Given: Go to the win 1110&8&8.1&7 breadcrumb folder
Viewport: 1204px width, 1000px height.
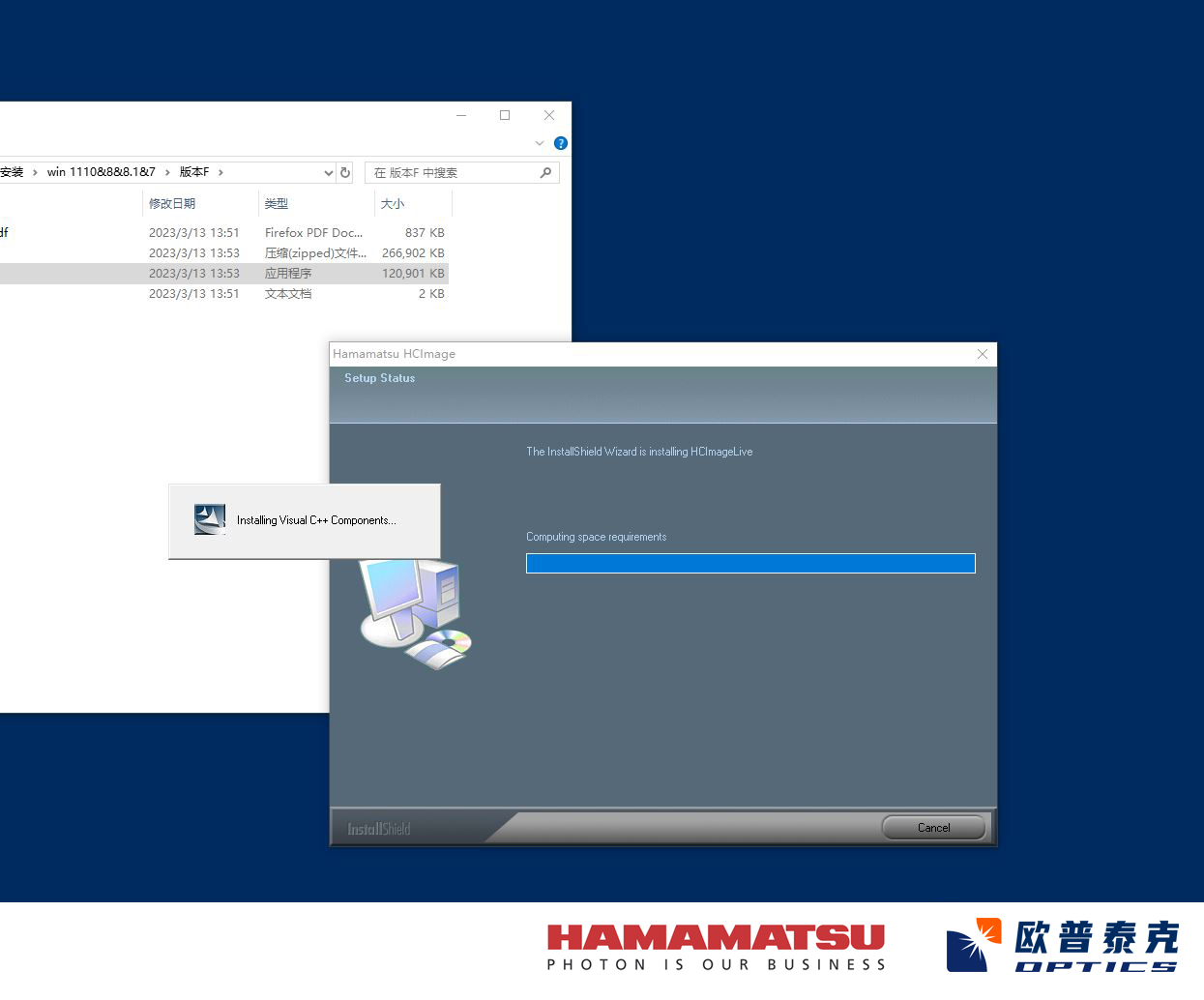Looking at the screenshot, I should 101,172.
